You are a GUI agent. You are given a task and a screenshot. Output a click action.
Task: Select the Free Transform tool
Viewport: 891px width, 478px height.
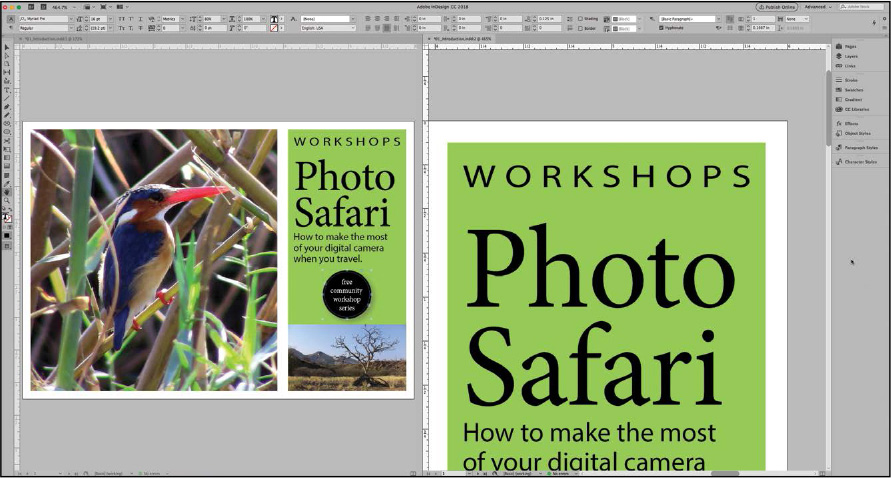pyautogui.click(x=7, y=149)
